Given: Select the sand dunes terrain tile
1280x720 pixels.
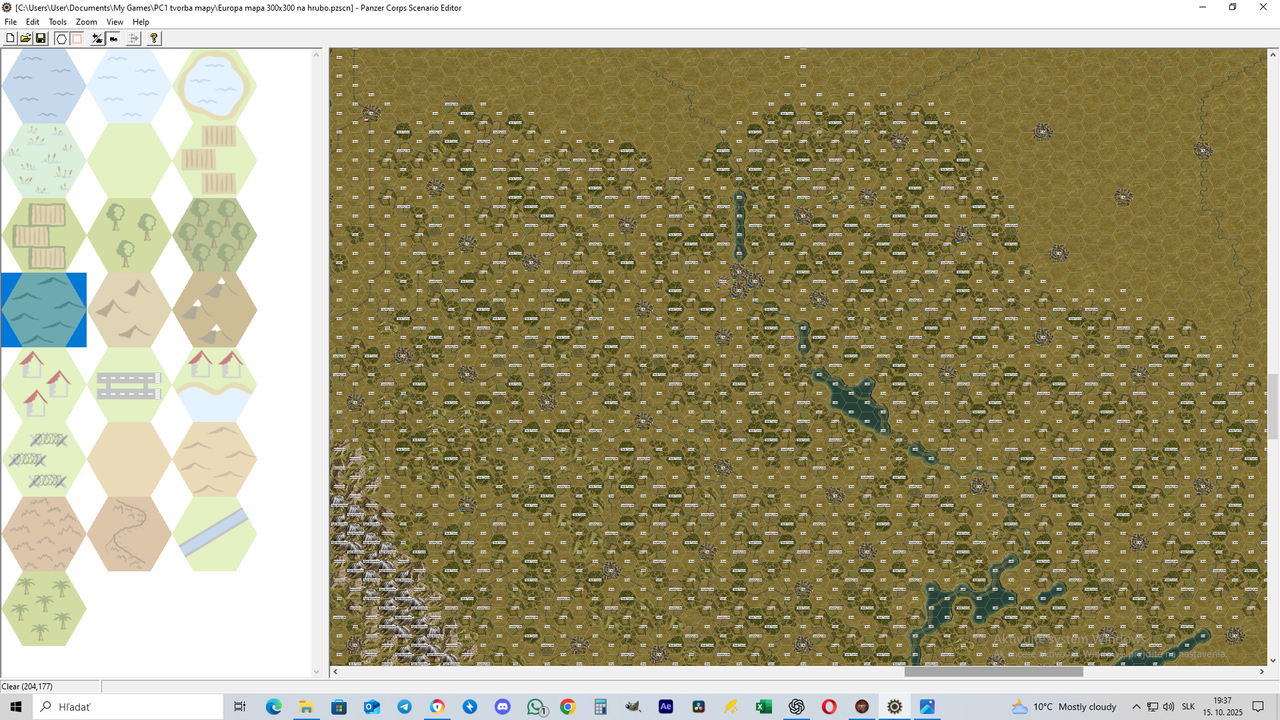Looking at the screenshot, I should [215, 459].
